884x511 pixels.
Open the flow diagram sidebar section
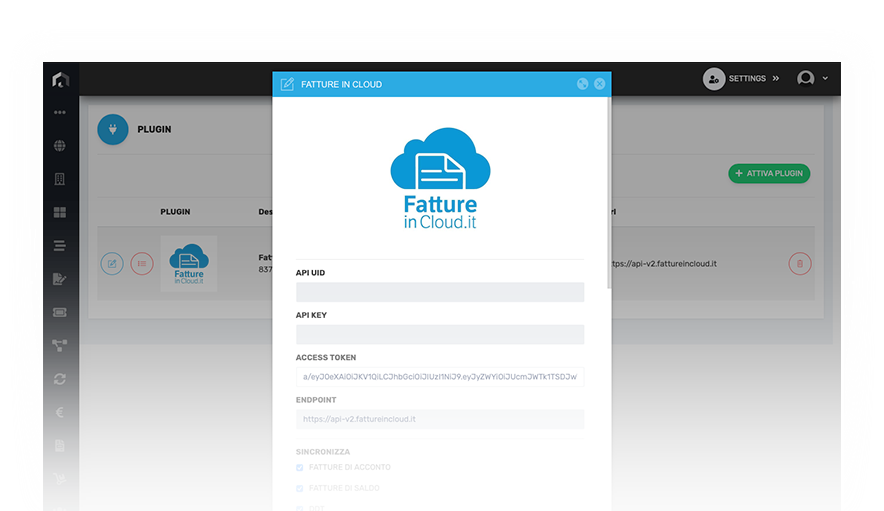click(x=60, y=345)
